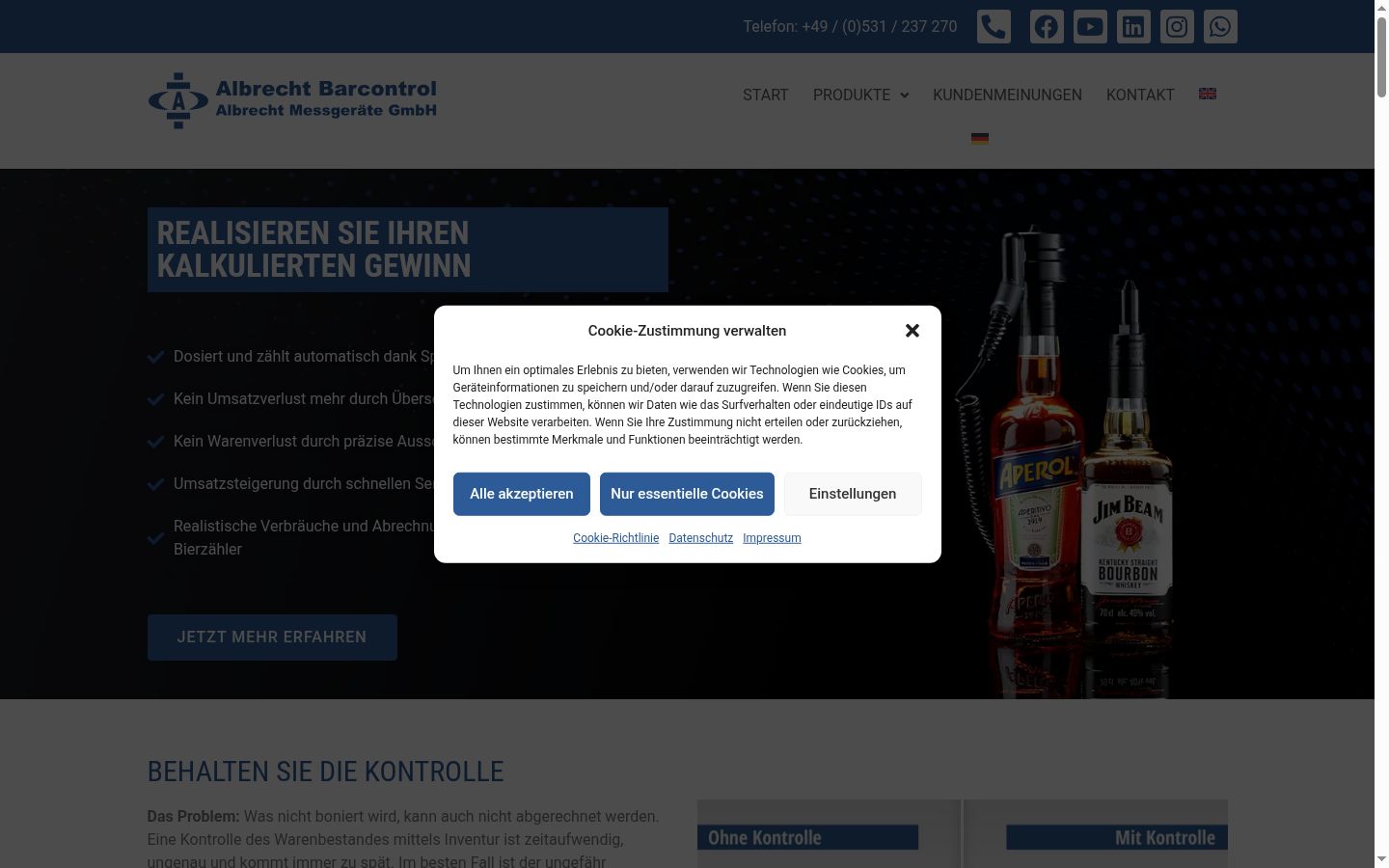This screenshot has height=868, width=1389.
Task: Click the phone icon in top bar
Action: [994, 27]
